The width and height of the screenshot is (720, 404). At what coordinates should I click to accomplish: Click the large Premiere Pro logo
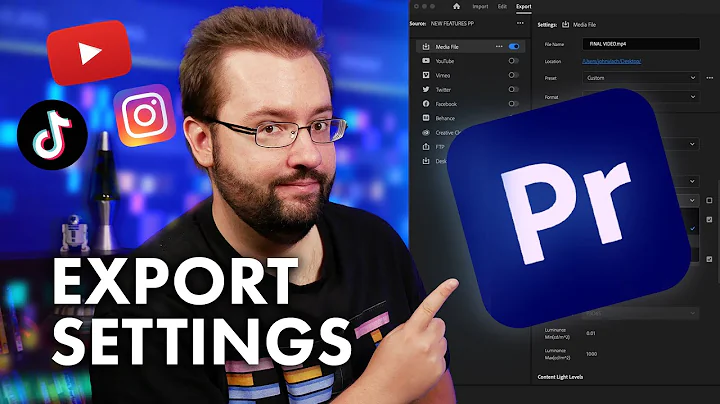point(569,208)
